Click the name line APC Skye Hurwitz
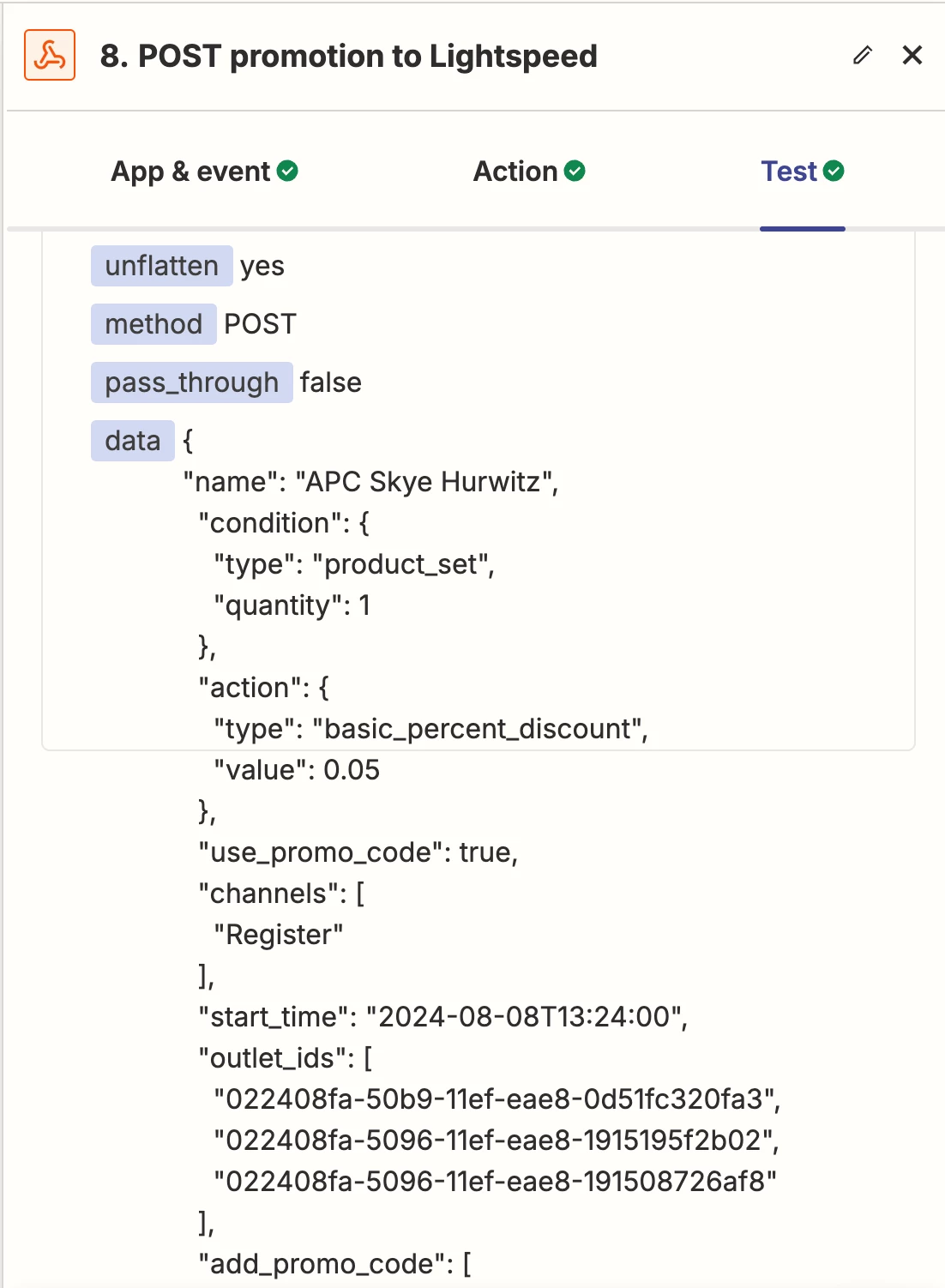 [x=371, y=482]
